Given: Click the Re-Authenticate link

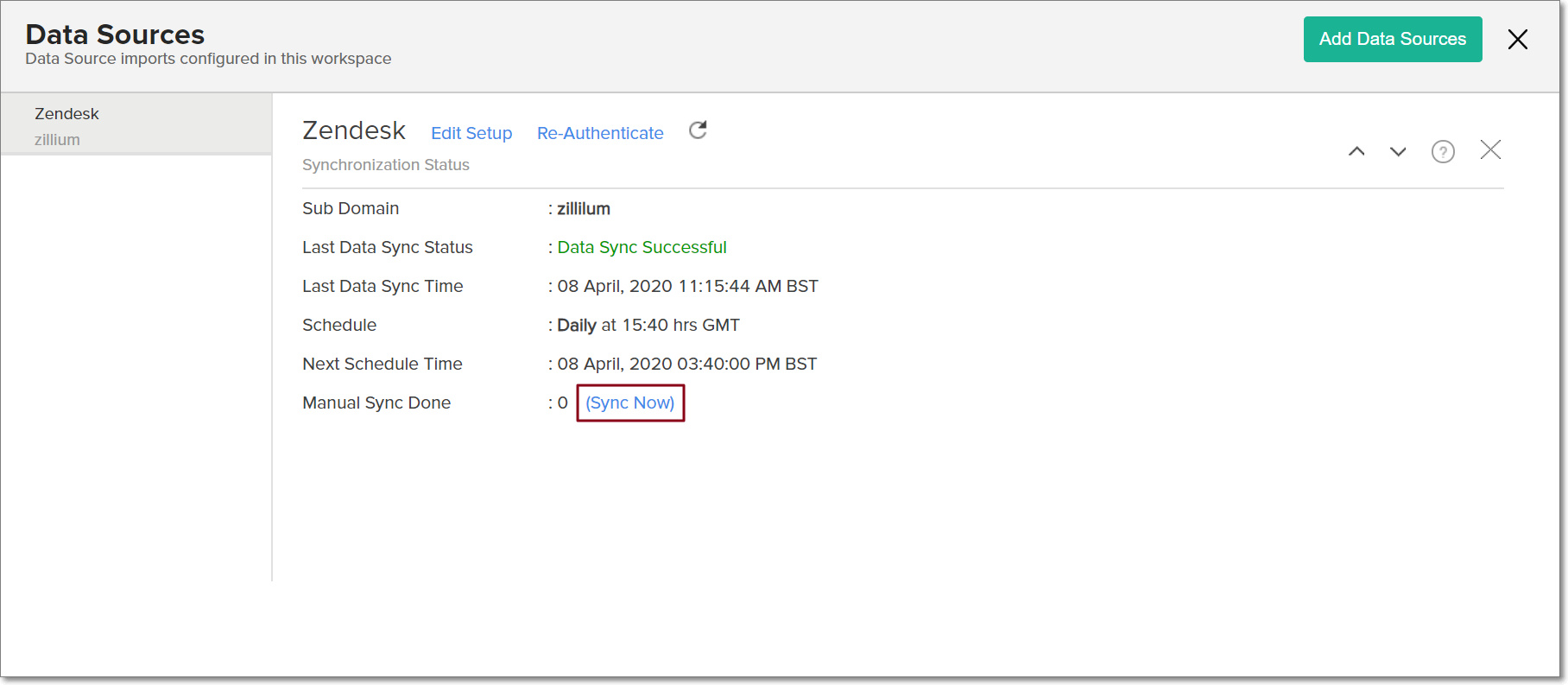Looking at the screenshot, I should (x=600, y=133).
